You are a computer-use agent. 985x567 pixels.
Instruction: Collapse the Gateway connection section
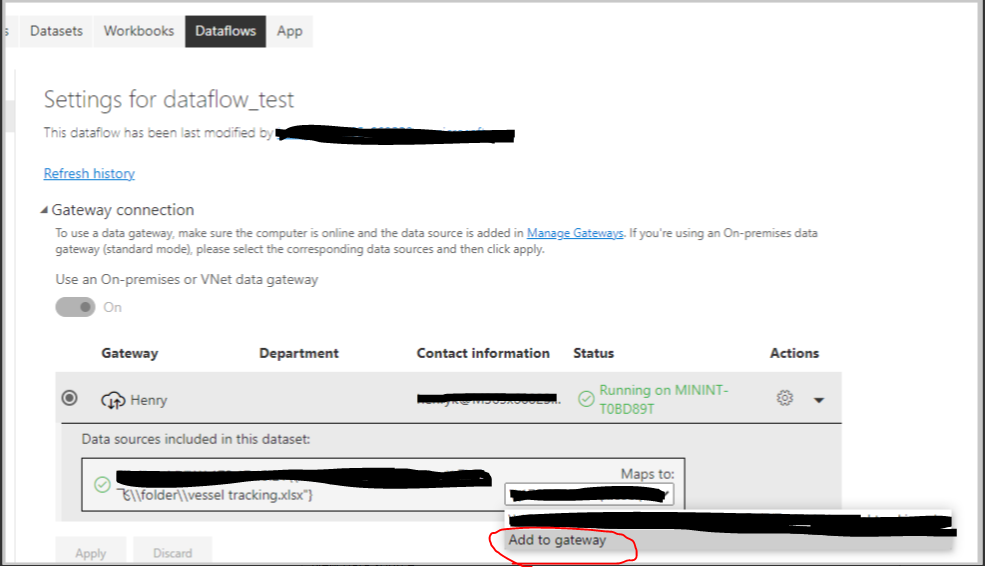44,210
